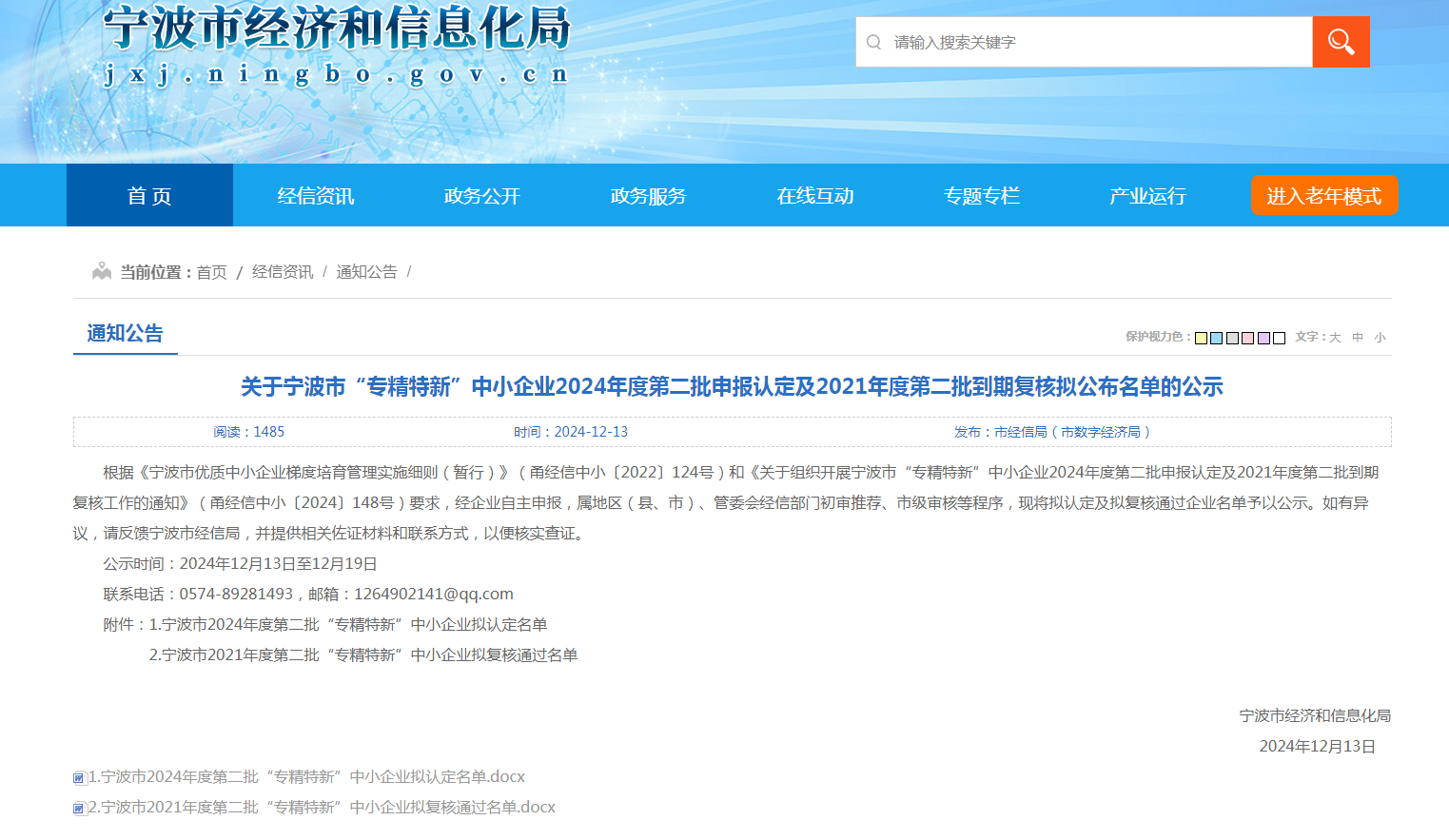Click the location icon beside 当前位置
Viewport: 1449px width, 840px height.
[x=102, y=272]
